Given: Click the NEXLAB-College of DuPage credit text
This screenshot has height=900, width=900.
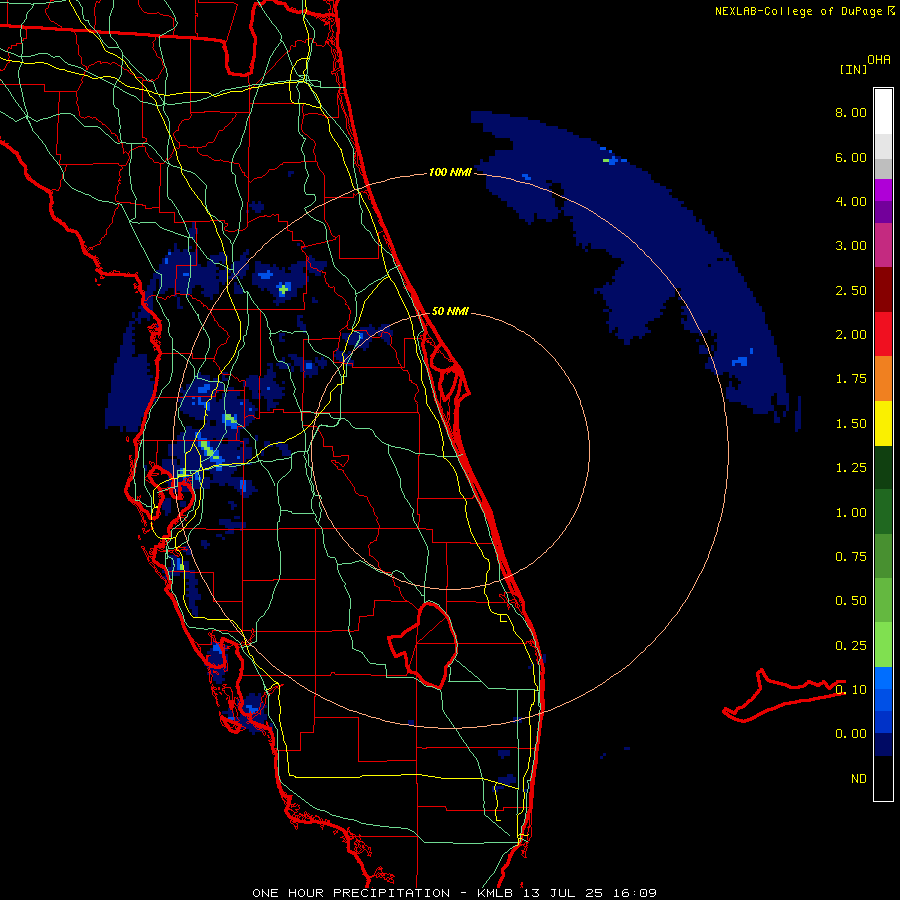Looking at the screenshot, I should [804, 11].
